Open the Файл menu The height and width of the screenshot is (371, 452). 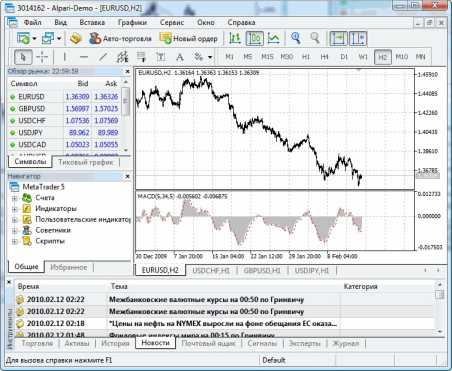pyautogui.click(x=32, y=22)
